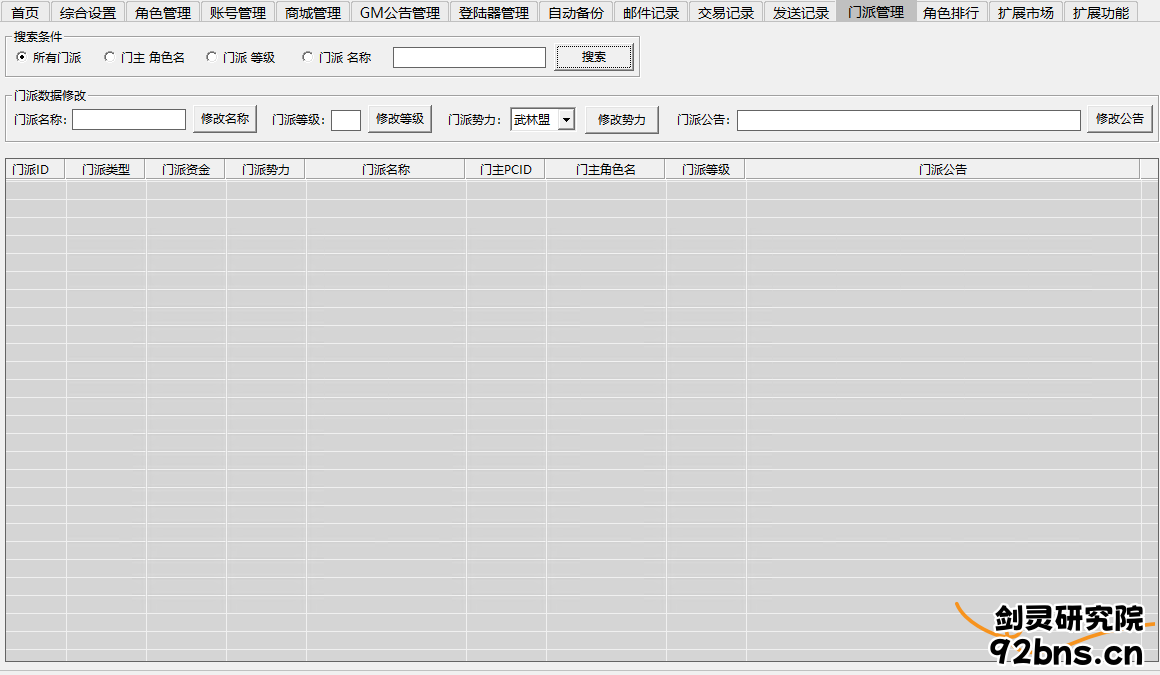The width and height of the screenshot is (1160, 675).
Task: Go to the 扩展市场 tab
Action: click(1025, 13)
